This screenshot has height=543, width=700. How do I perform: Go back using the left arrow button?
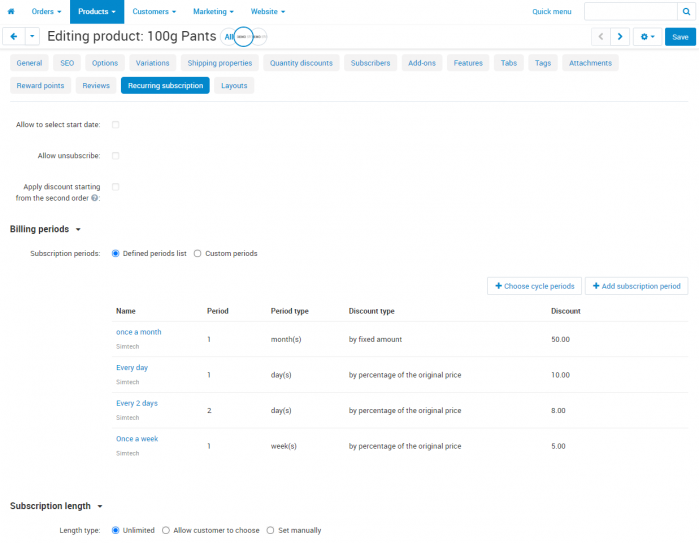[14, 37]
